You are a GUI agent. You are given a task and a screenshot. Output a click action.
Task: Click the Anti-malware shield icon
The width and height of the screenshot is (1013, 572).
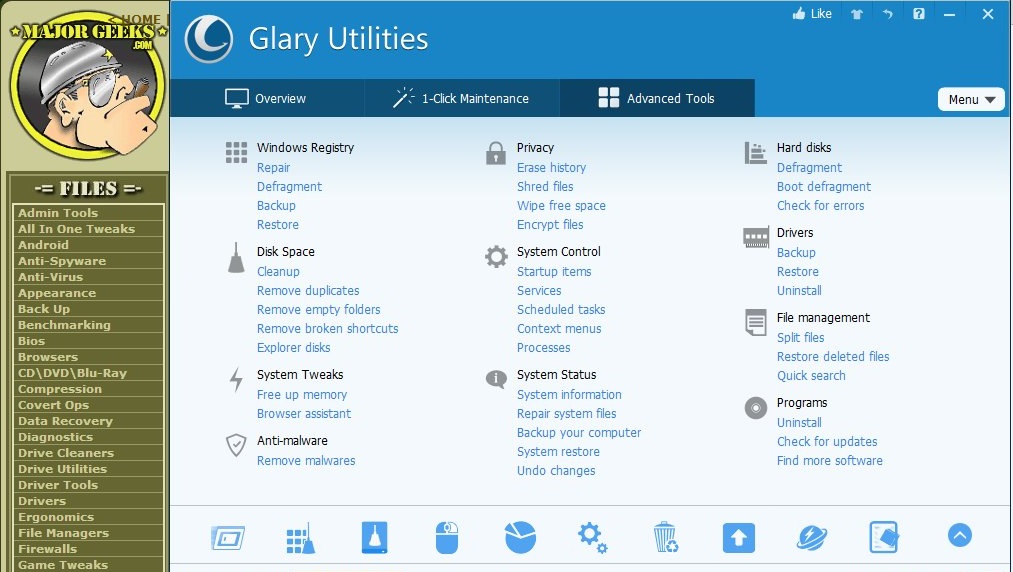point(236,445)
